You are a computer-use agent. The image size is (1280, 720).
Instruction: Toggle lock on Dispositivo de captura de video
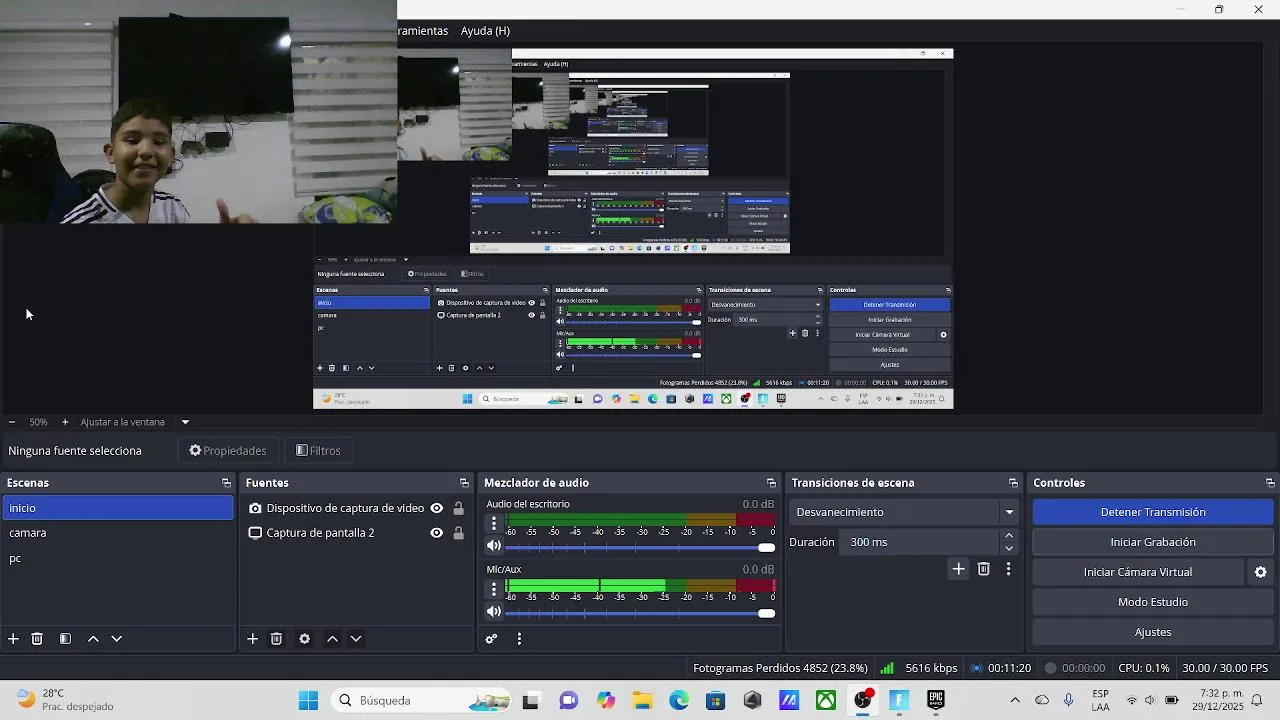tap(458, 508)
